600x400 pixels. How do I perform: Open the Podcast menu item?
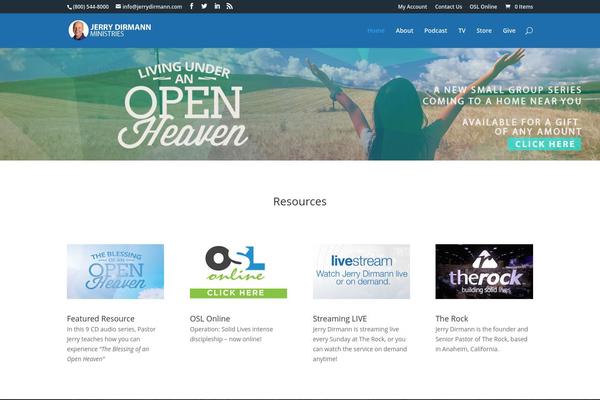(x=435, y=31)
